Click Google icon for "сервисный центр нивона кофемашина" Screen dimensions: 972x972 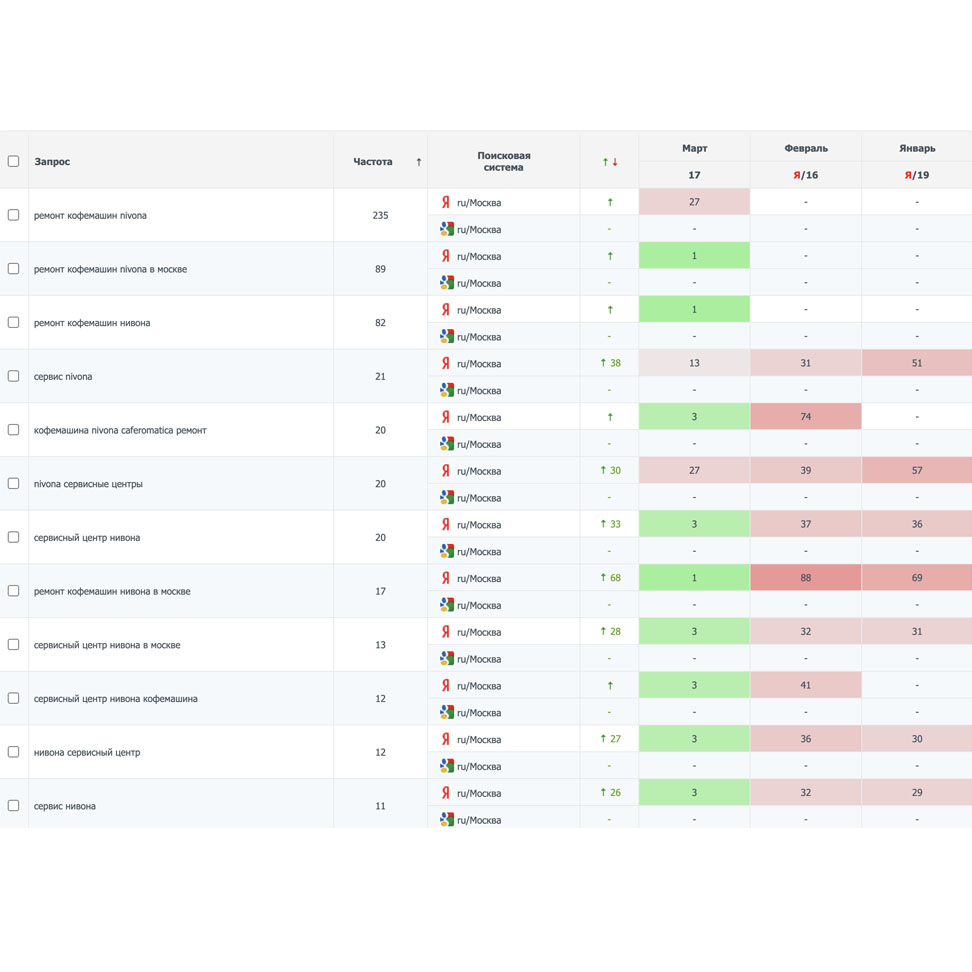tap(446, 712)
